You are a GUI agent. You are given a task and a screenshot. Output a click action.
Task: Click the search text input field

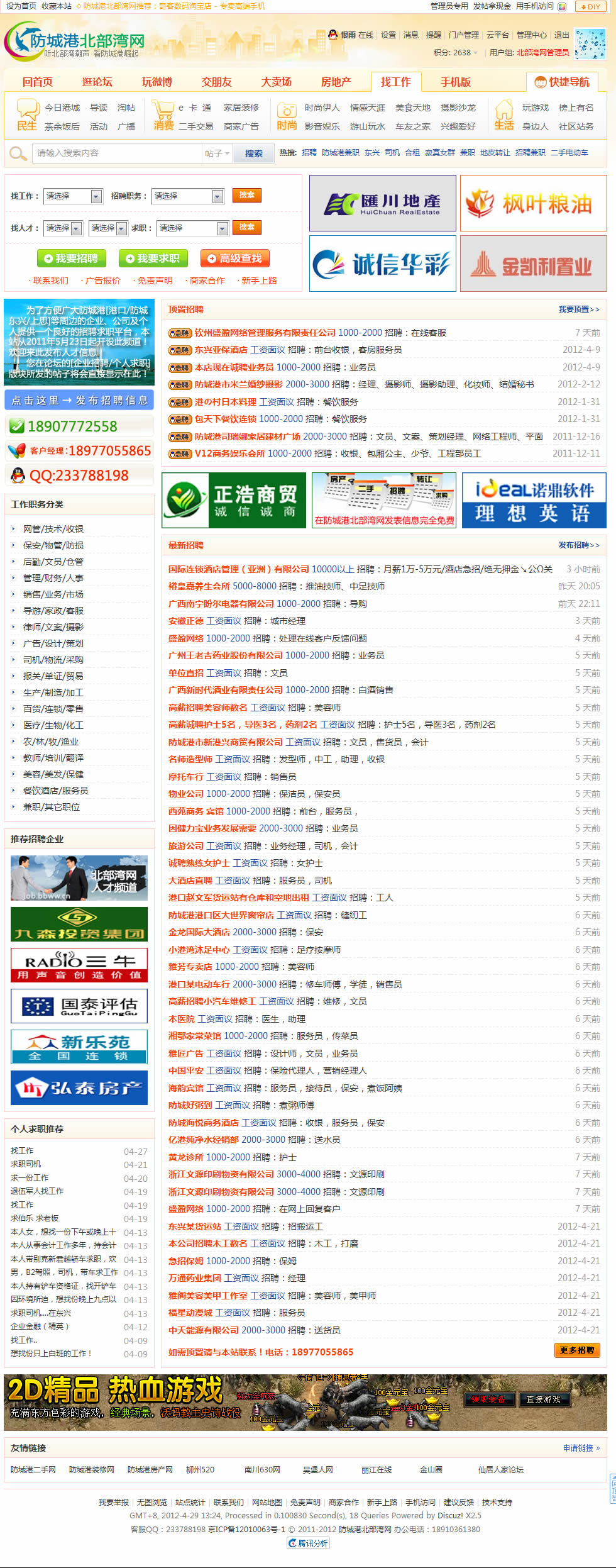(x=118, y=153)
